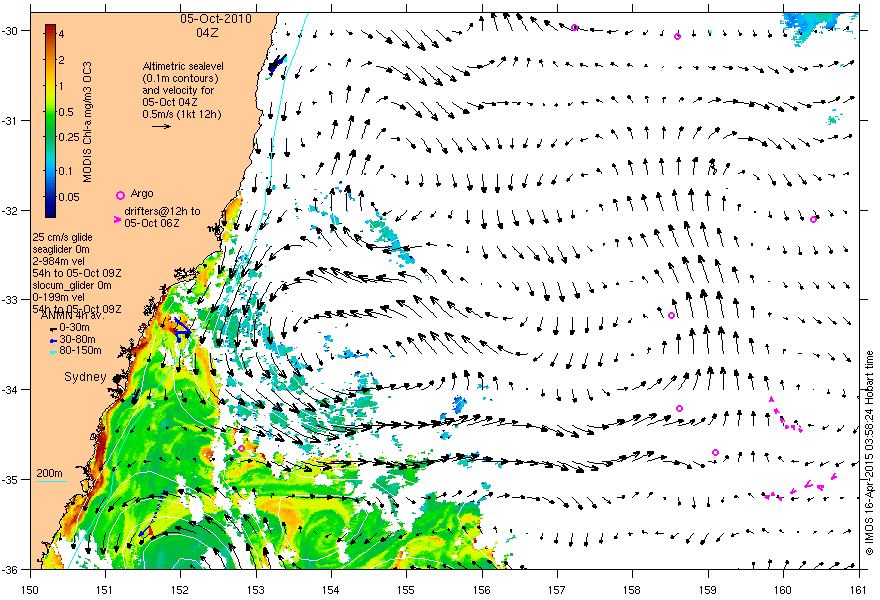This screenshot has width=880, height=600.
Task: Click the 'Altimetric sealevel' heading text
Action: pos(183,66)
